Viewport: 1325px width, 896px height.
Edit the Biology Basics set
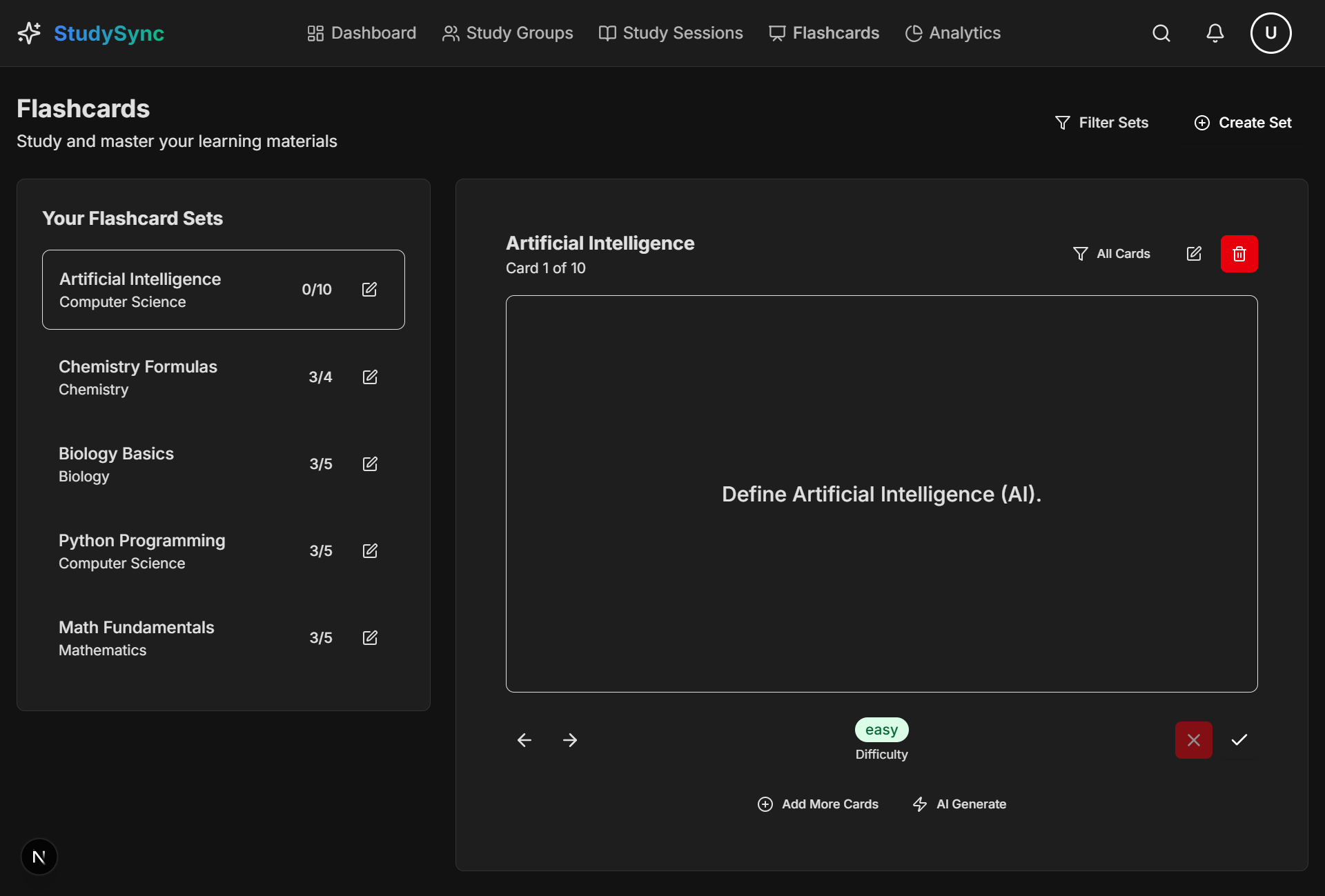point(370,464)
